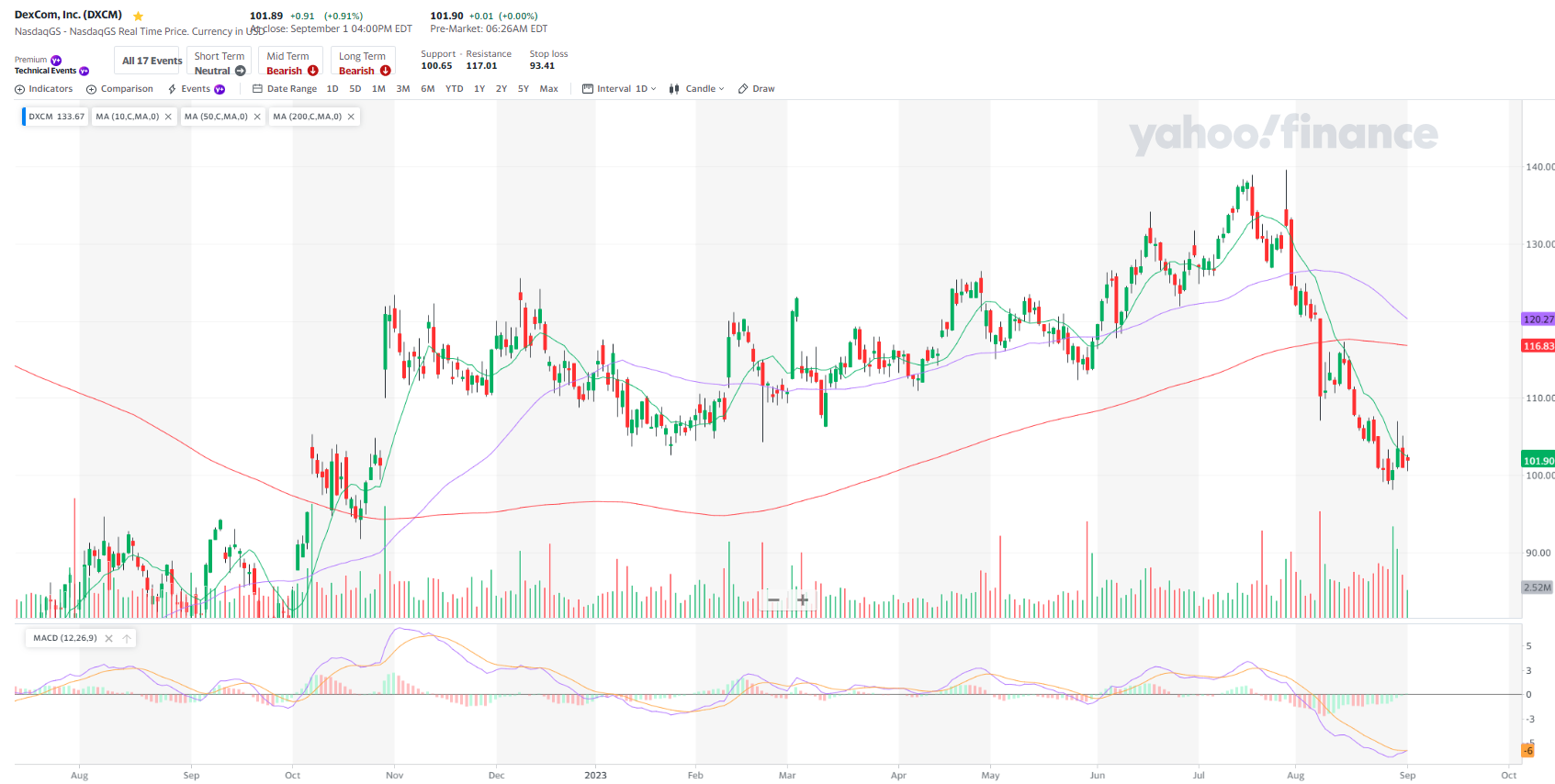Zoom in the chart with plus button
Image resolution: width=1555 pixels, height=784 pixels.
[x=803, y=600]
